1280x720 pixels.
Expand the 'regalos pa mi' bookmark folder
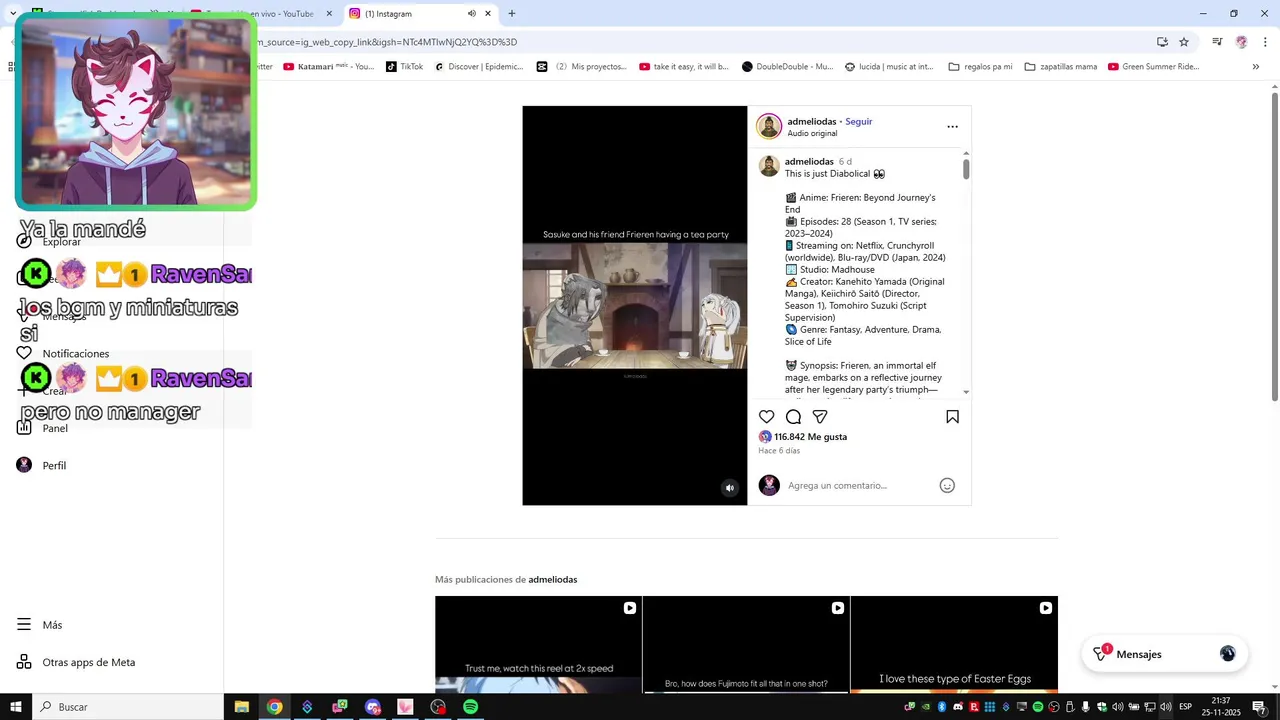pyautogui.click(x=980, y=67)
